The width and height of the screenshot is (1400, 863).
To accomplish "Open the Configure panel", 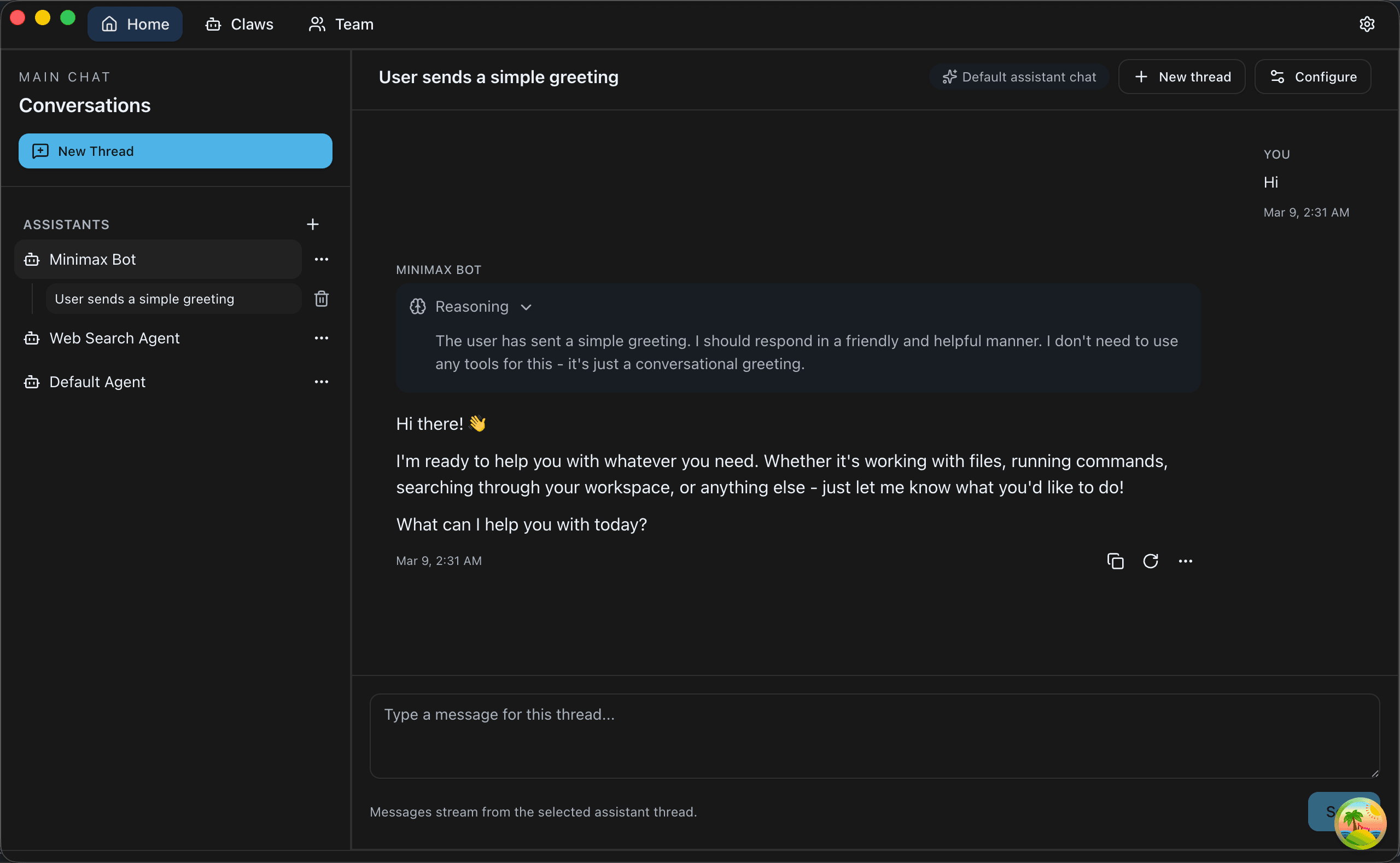I will 1312,77.
